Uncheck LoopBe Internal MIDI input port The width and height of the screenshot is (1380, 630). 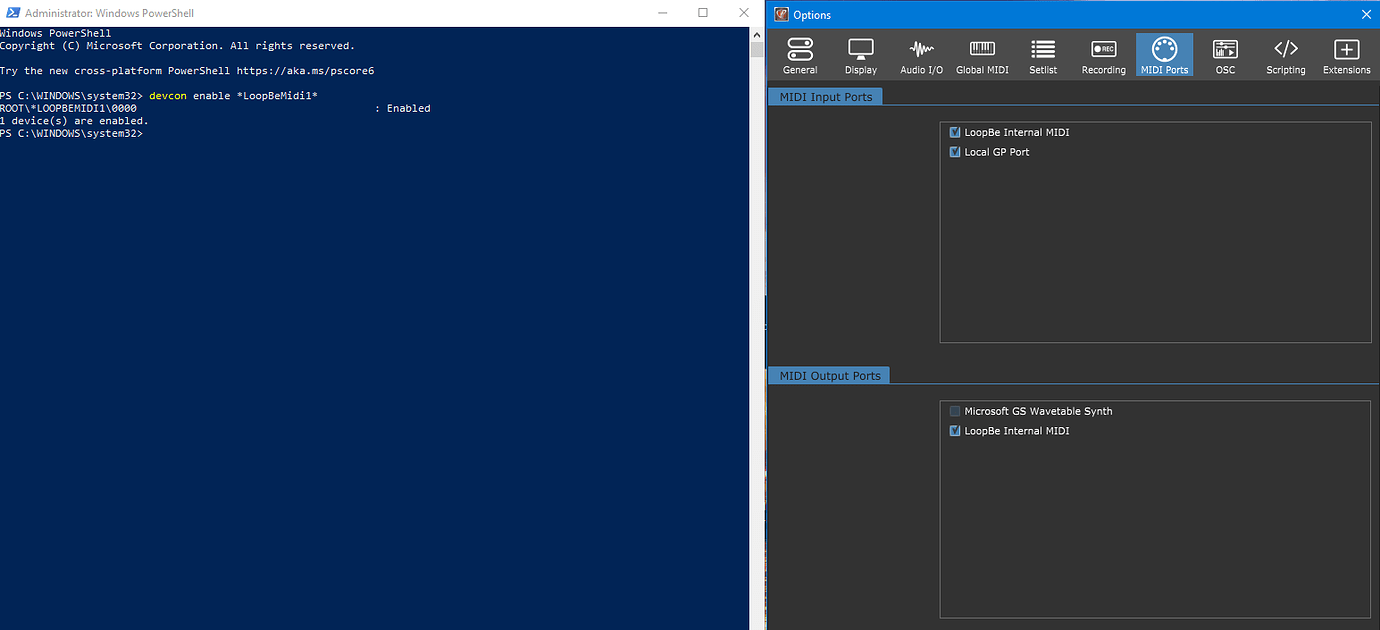(x=955, y=132)
